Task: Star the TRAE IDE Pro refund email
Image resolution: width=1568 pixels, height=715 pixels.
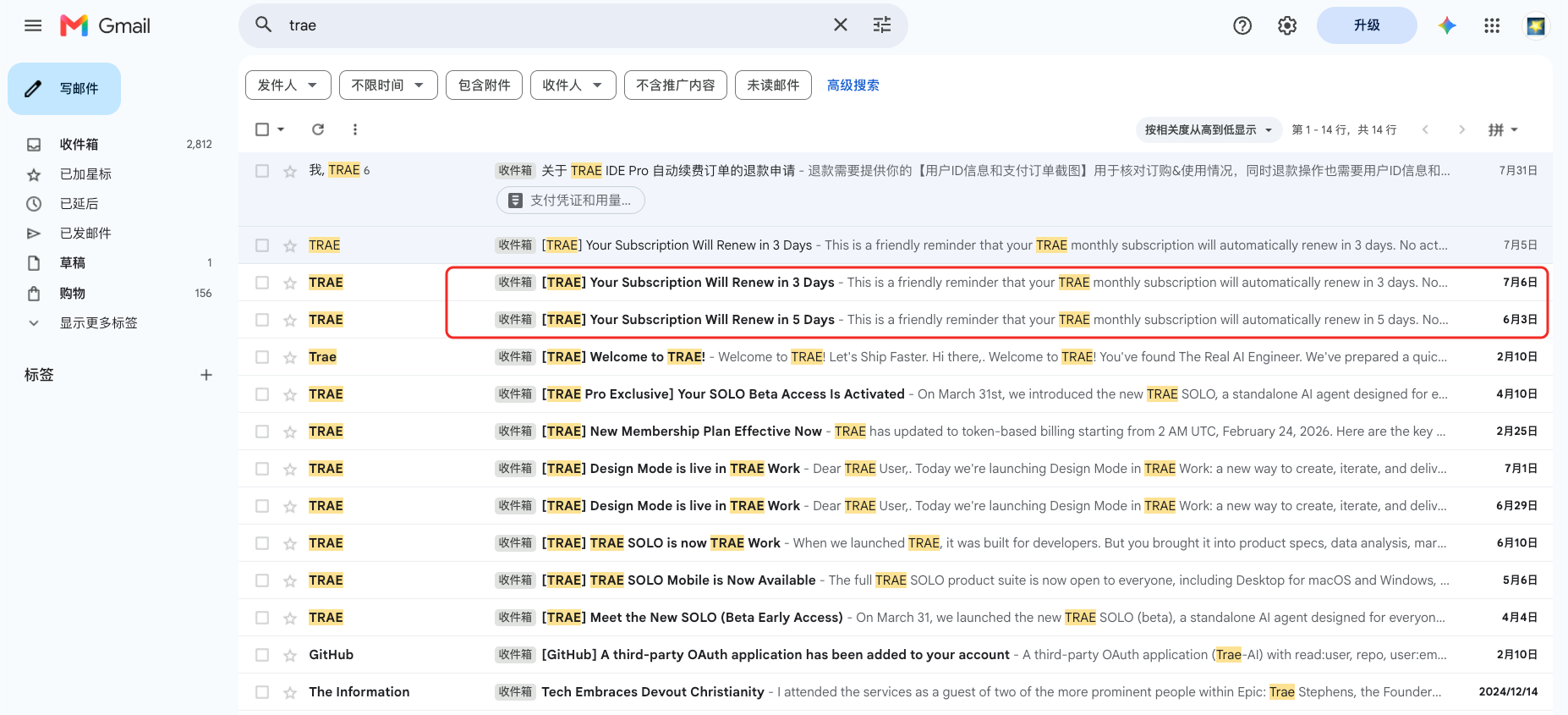Action: tap(290, 171)
